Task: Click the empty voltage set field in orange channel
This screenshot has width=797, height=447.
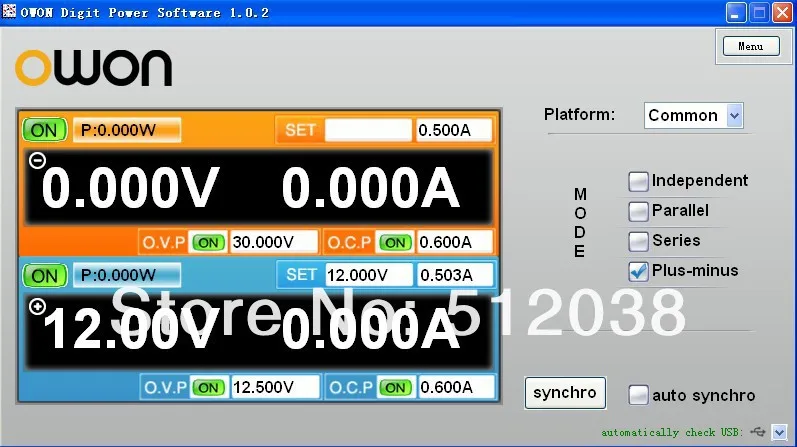Action: click(x=368, y=130)
